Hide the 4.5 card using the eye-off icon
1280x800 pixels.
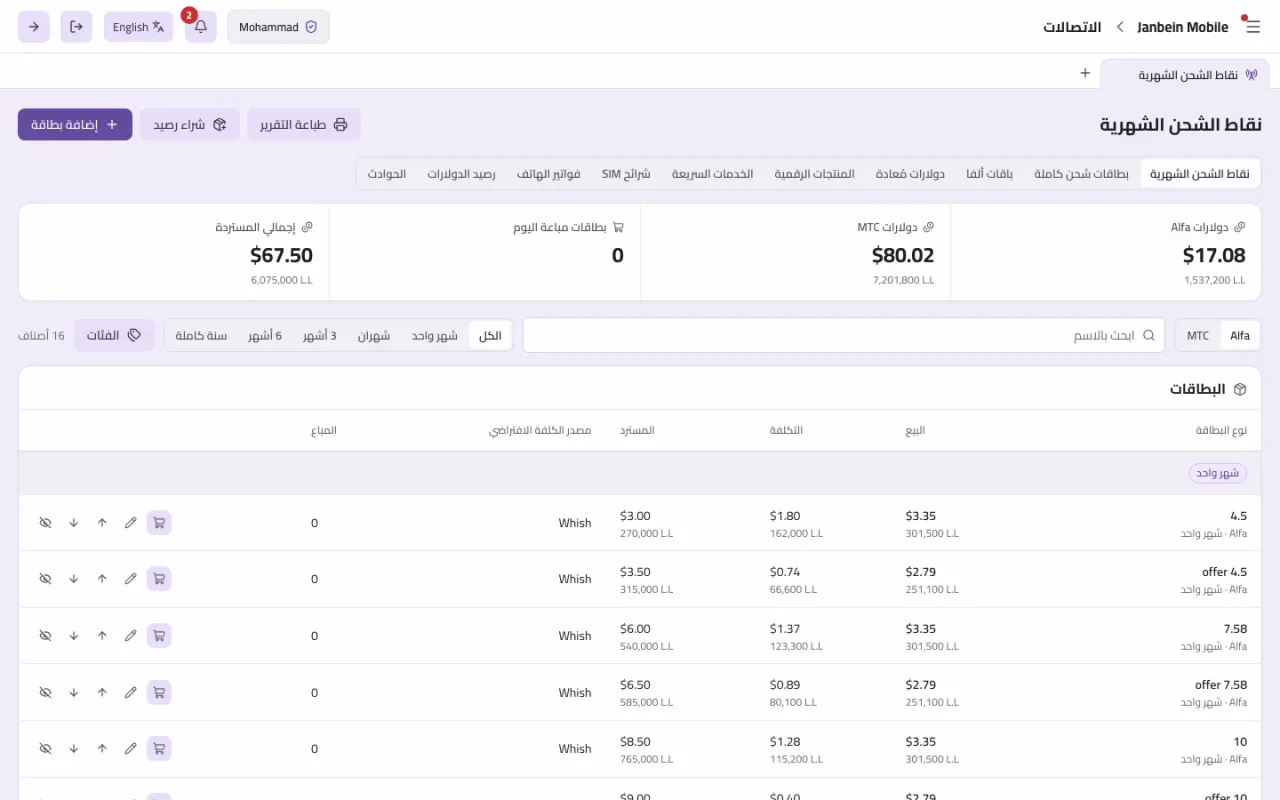(45, 523)
